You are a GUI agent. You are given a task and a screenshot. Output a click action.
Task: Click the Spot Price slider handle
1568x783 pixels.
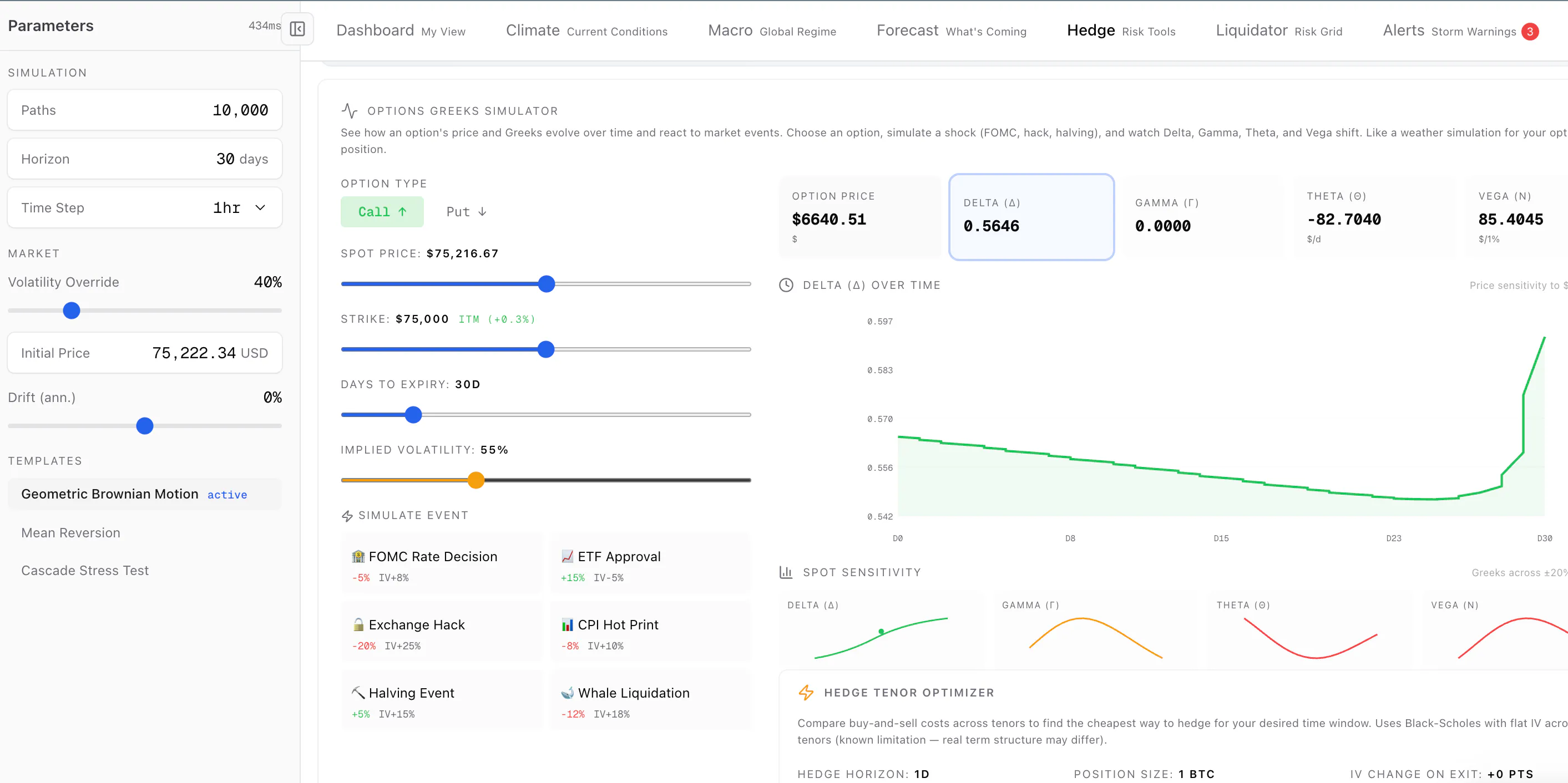pos(547,283)
